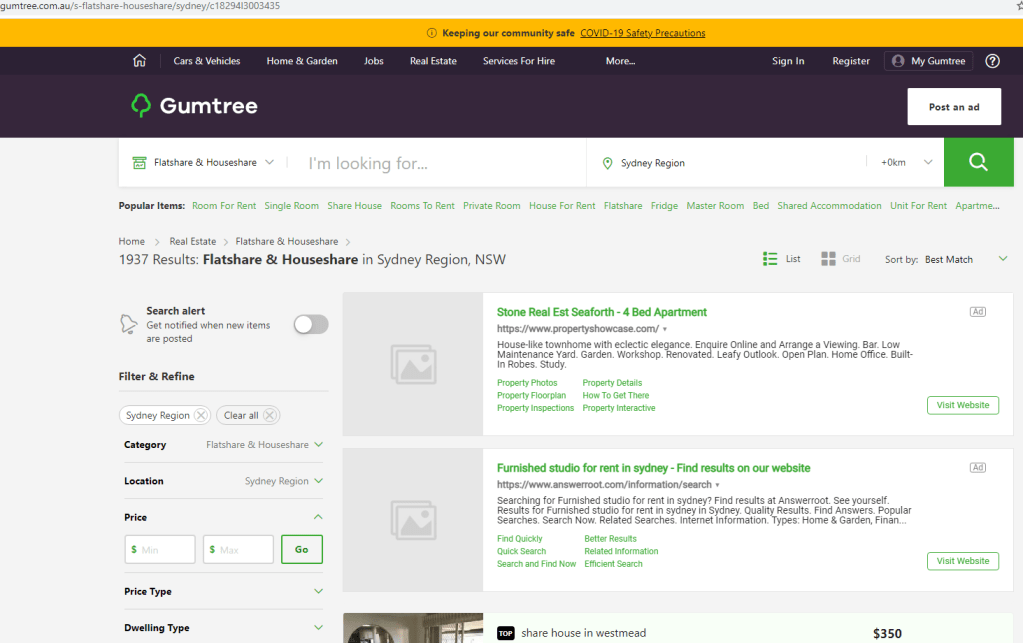Toggle the Search alert switch
This screenshot has width=1023, height=643.
point(310,324)
